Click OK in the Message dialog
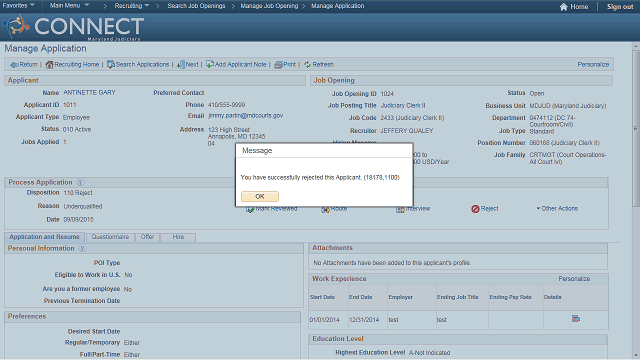 260,196
